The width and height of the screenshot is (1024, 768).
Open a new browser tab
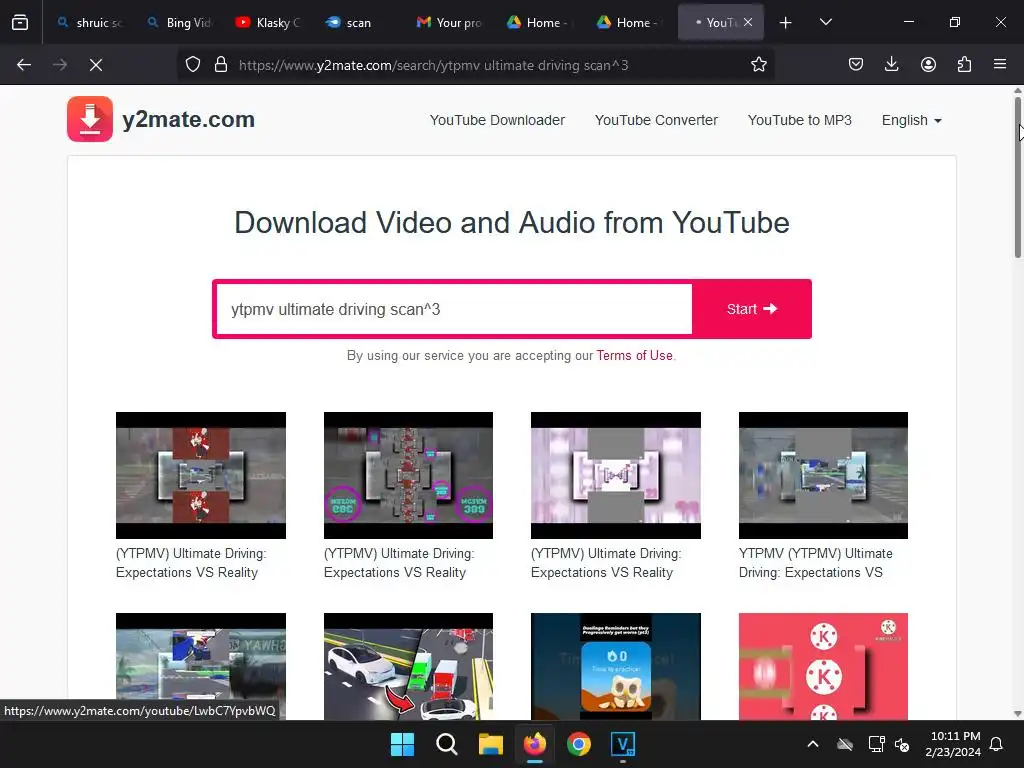pyautogui.click(x=786, y=22)
